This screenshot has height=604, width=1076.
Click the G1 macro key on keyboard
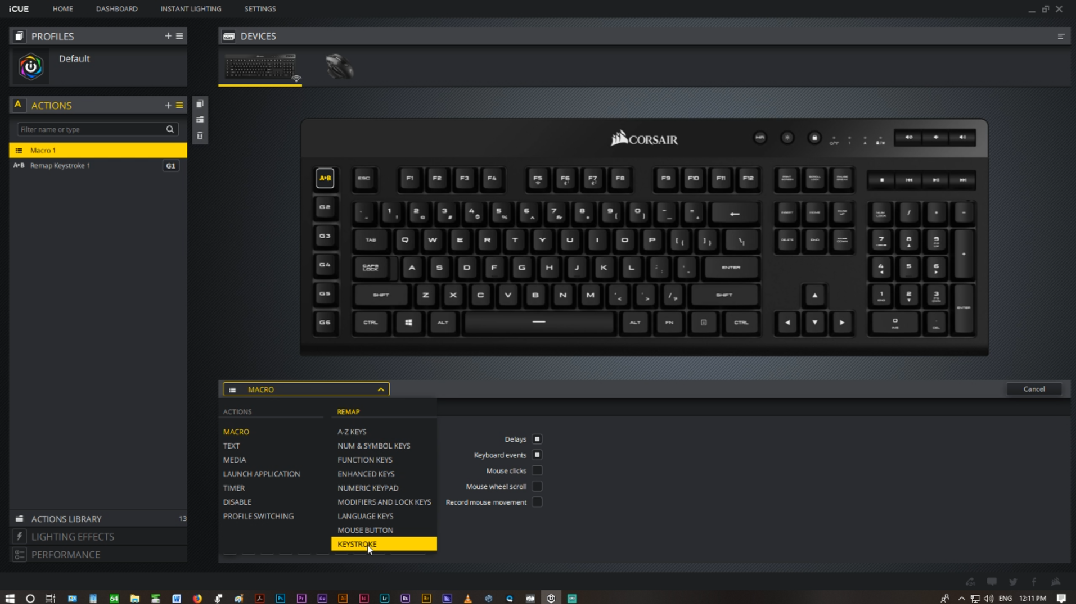pyautogui.click(x=325, y=178)
